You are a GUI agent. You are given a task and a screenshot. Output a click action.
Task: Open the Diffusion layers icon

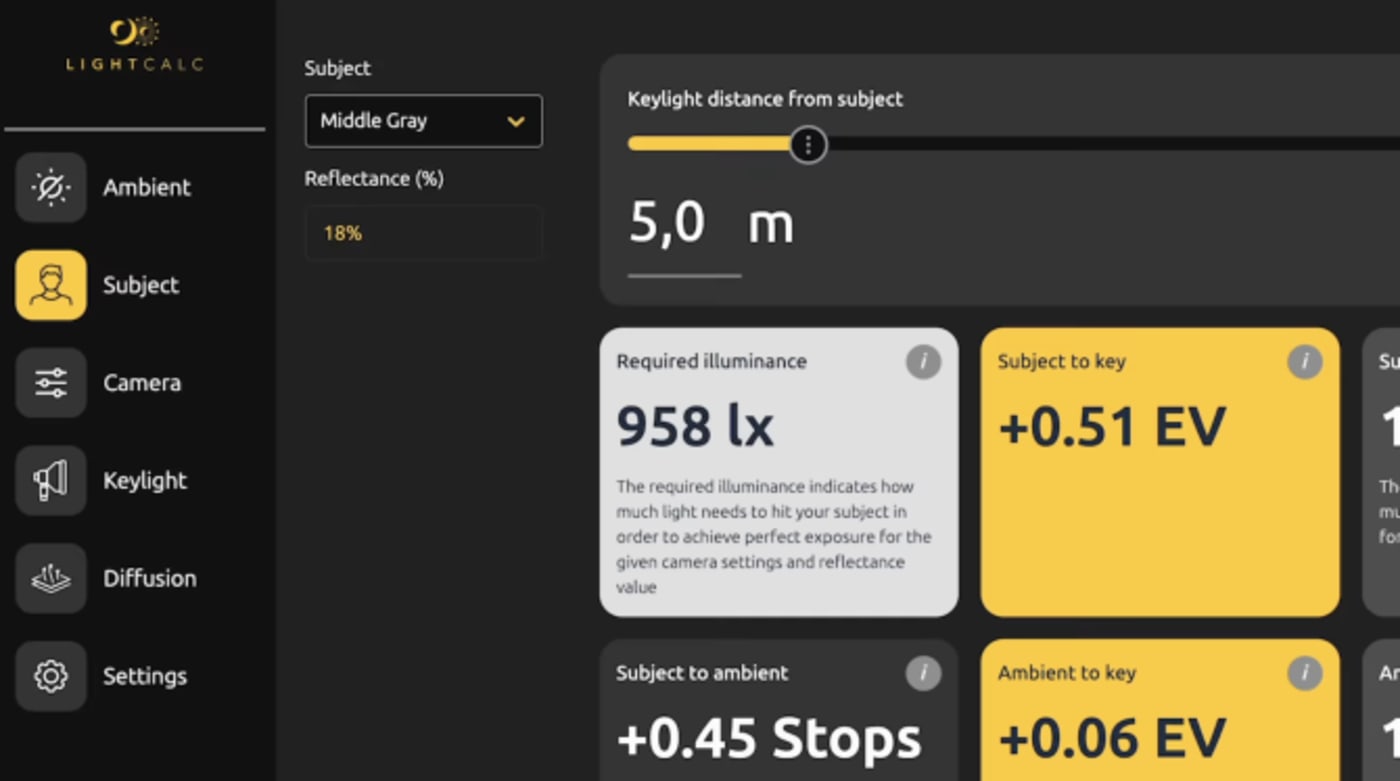[51, 578]
